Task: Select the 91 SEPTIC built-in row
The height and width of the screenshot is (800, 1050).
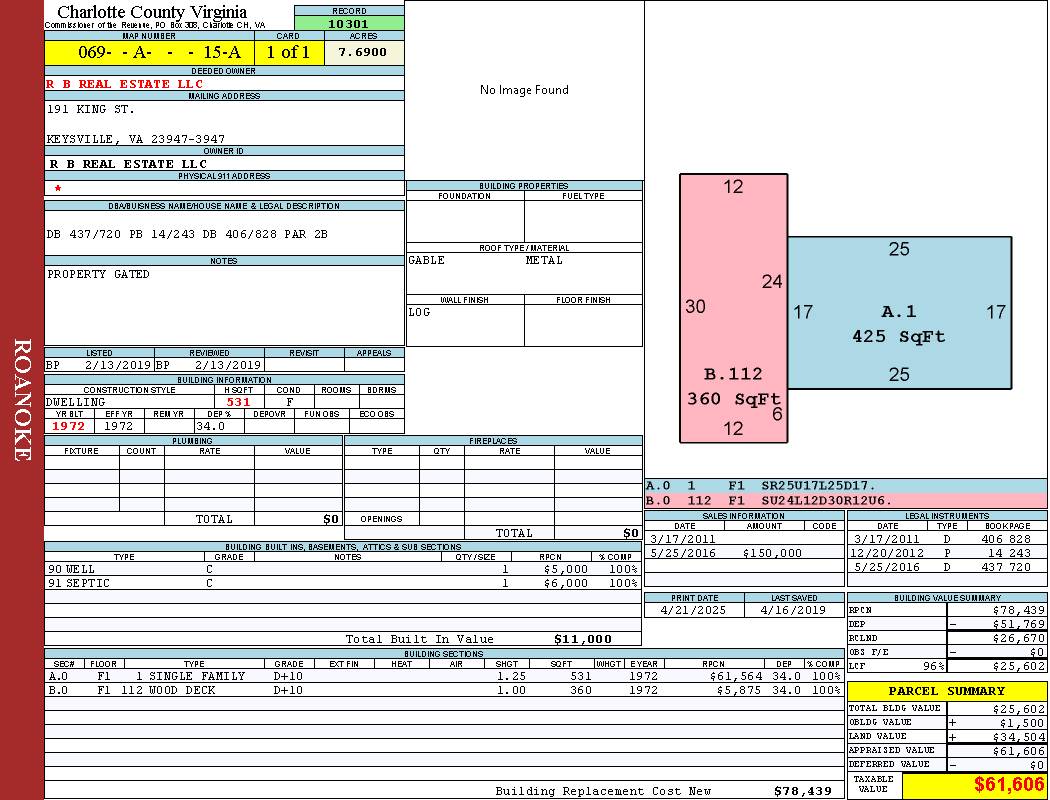Action: click(x=340, y=583)
